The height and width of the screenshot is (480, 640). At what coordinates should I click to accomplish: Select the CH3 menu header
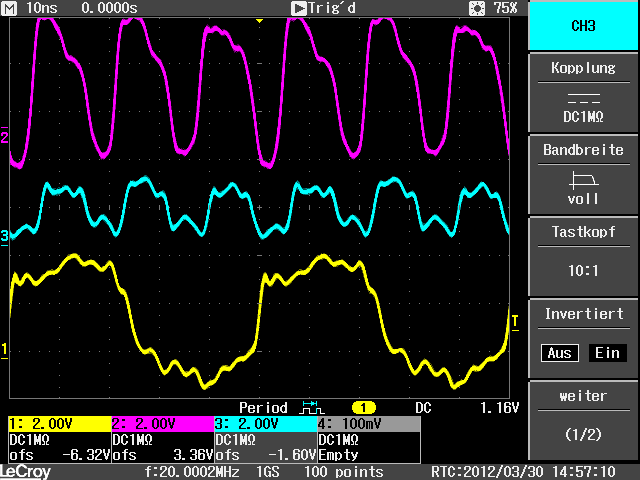click(x=583, y=26)
